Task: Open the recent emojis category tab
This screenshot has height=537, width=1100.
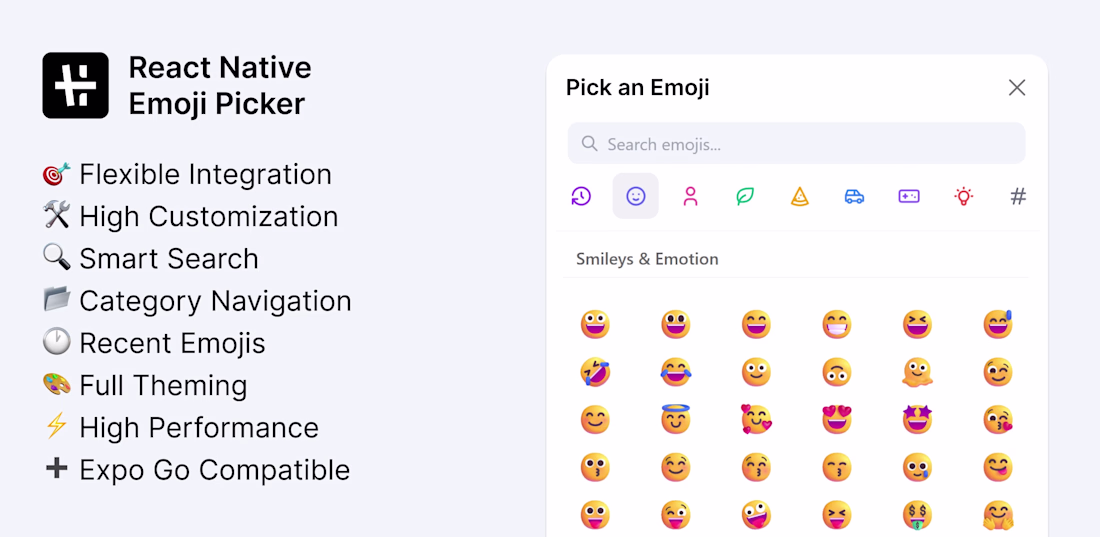Action: coord(581,196)
